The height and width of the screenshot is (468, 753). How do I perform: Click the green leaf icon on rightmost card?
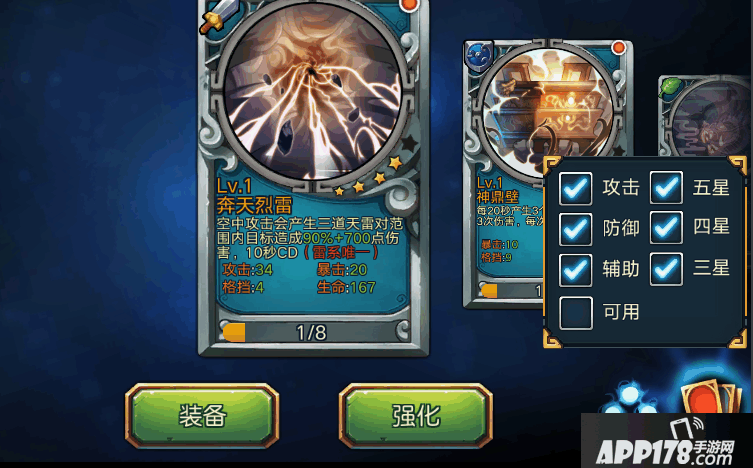click(672, 87)
